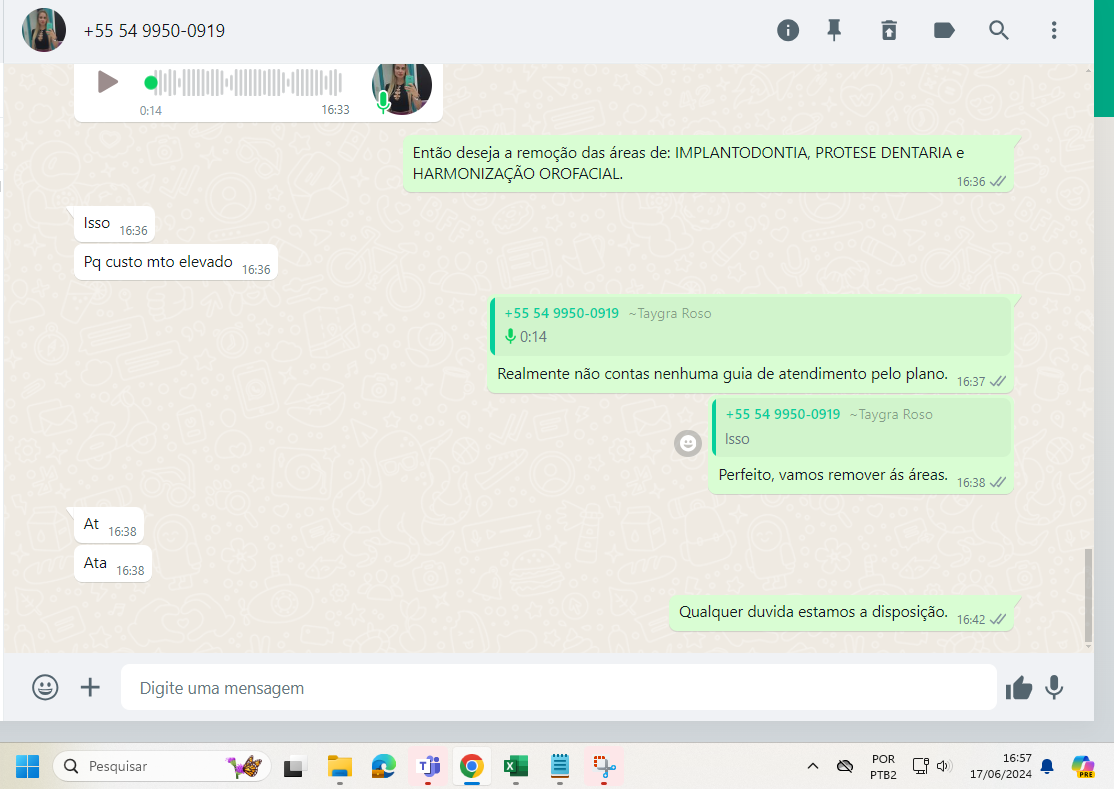Viewport: 1114px width, 789px height.
Task: Open notifications bell icon
Action: click(1047, 766)
